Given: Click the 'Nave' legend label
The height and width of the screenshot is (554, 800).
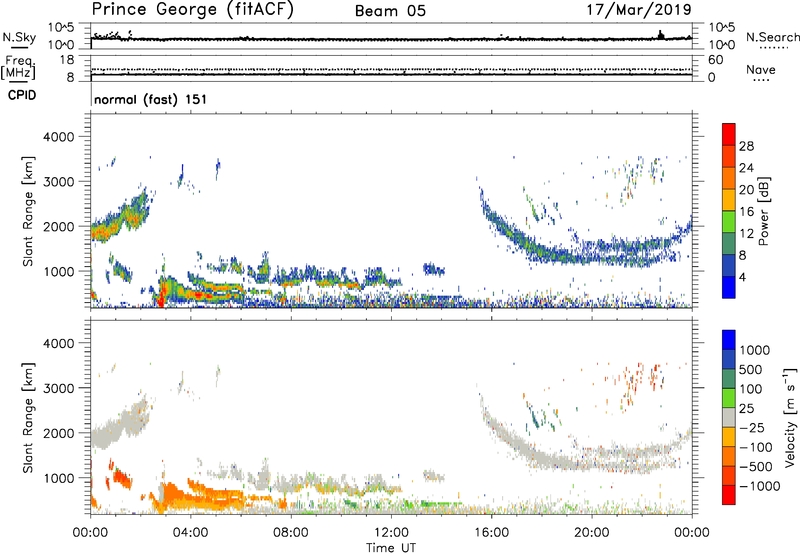Looking at the screenshot, I should tap(761, 69).
